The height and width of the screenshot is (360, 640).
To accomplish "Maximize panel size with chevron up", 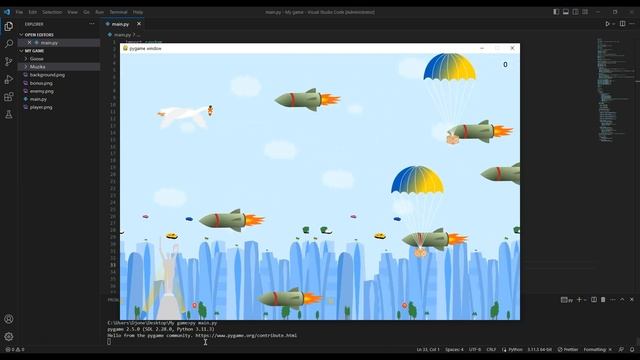I will 622,300.
